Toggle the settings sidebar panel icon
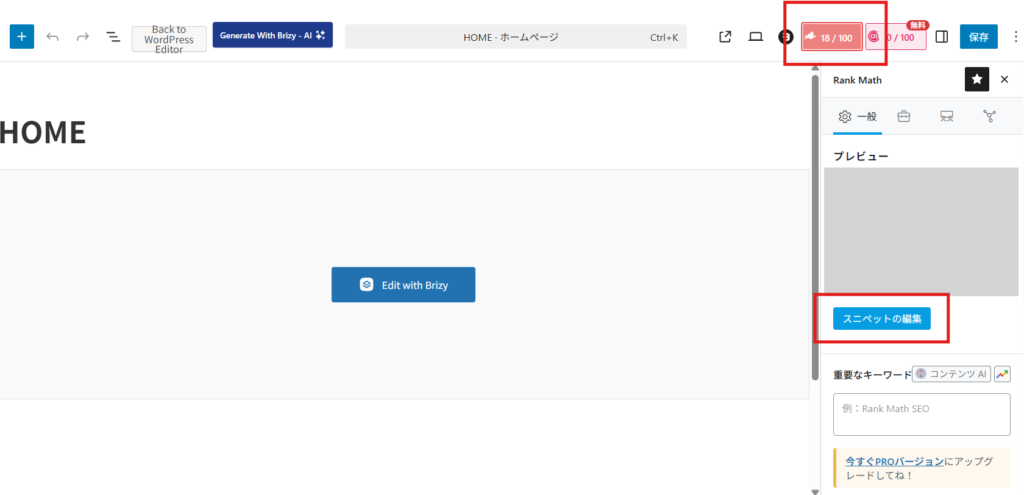Screen dimensions: 1024x495 (941, 37)
